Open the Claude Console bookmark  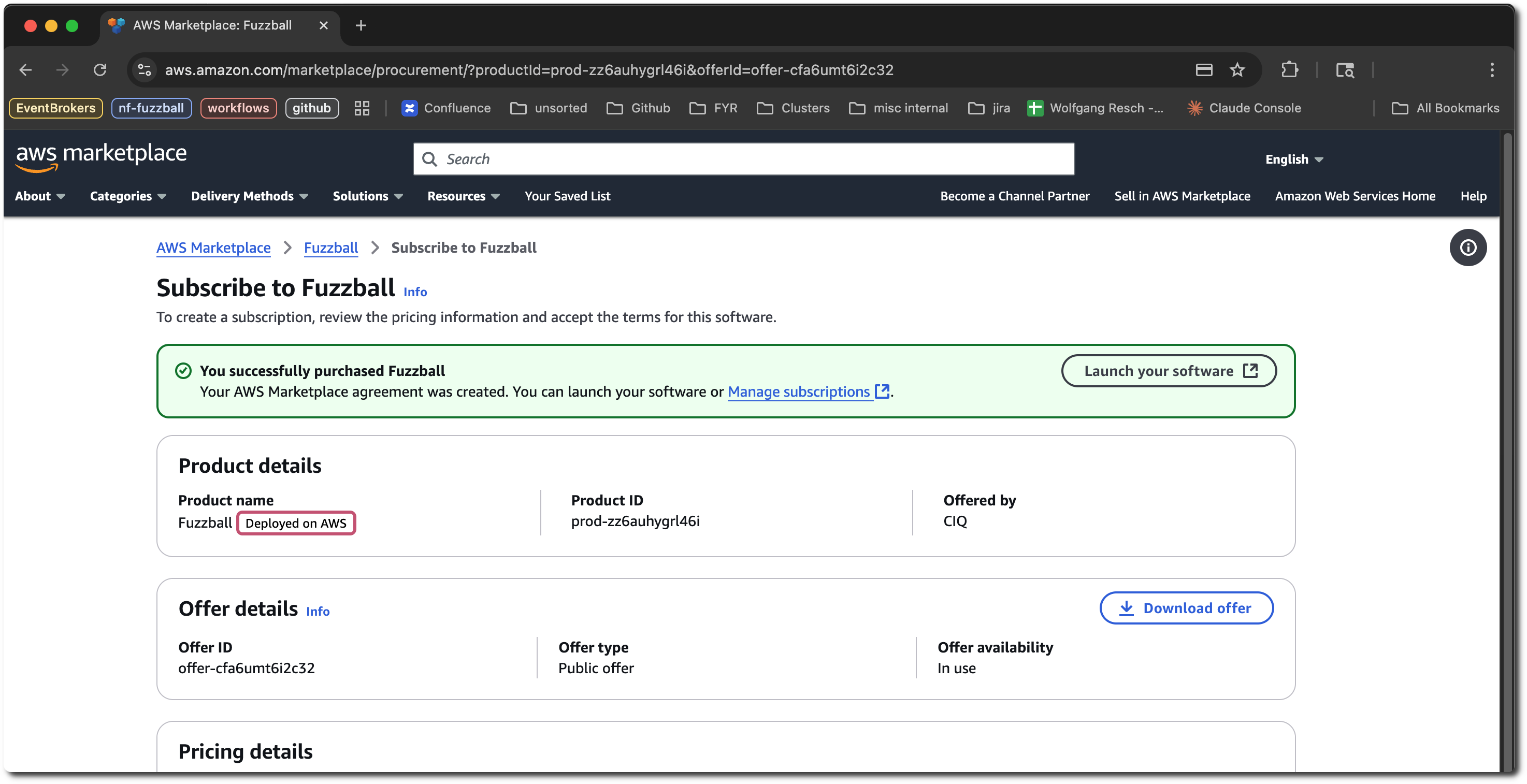pyautogui.click(x=1244, y=108)
